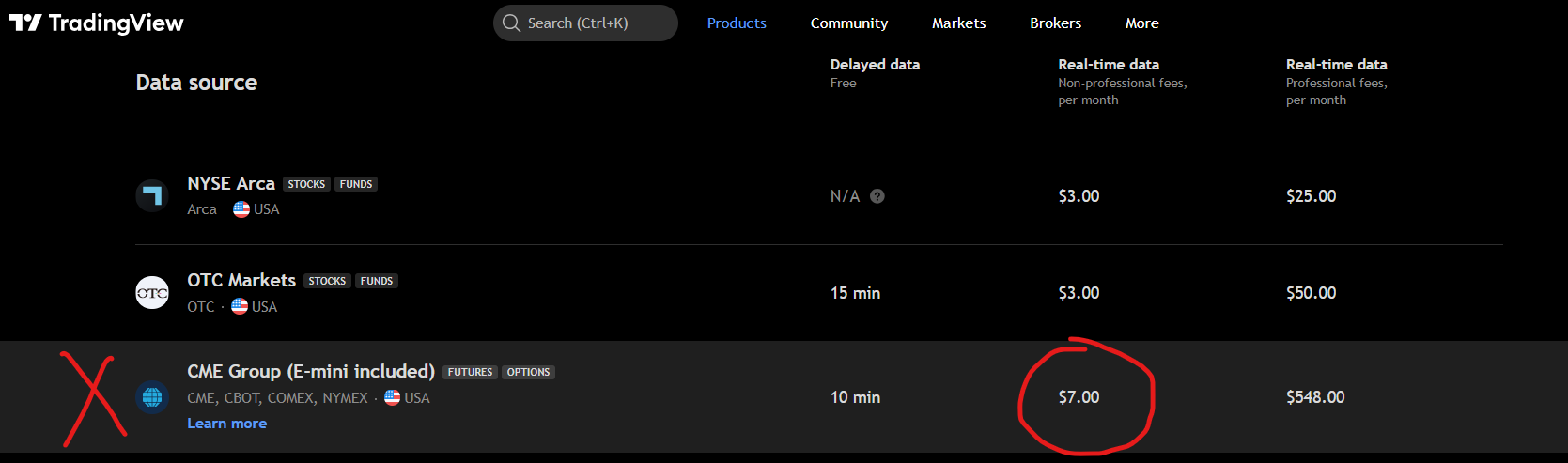
Task: Click the STOCKS tag on OTC Markets
Action: pyautogui.click(x=327, y=281)
